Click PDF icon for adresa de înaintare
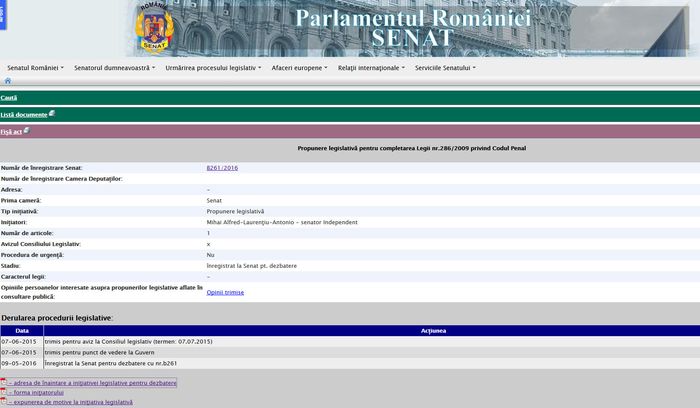The height and width of the screenshot is (408, 700). pos(4,382)
